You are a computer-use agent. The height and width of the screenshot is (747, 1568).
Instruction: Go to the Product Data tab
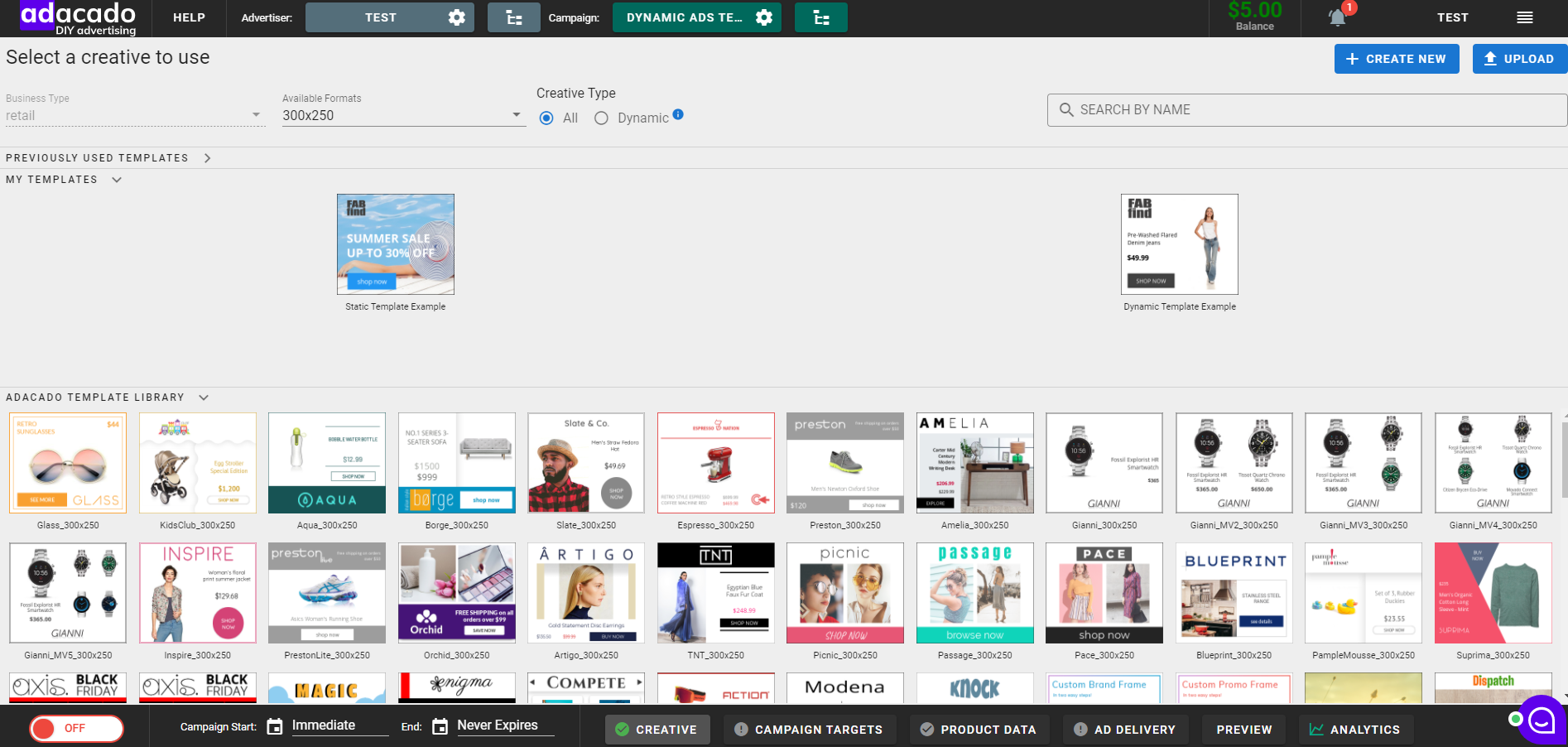click(x=979, y=730)
